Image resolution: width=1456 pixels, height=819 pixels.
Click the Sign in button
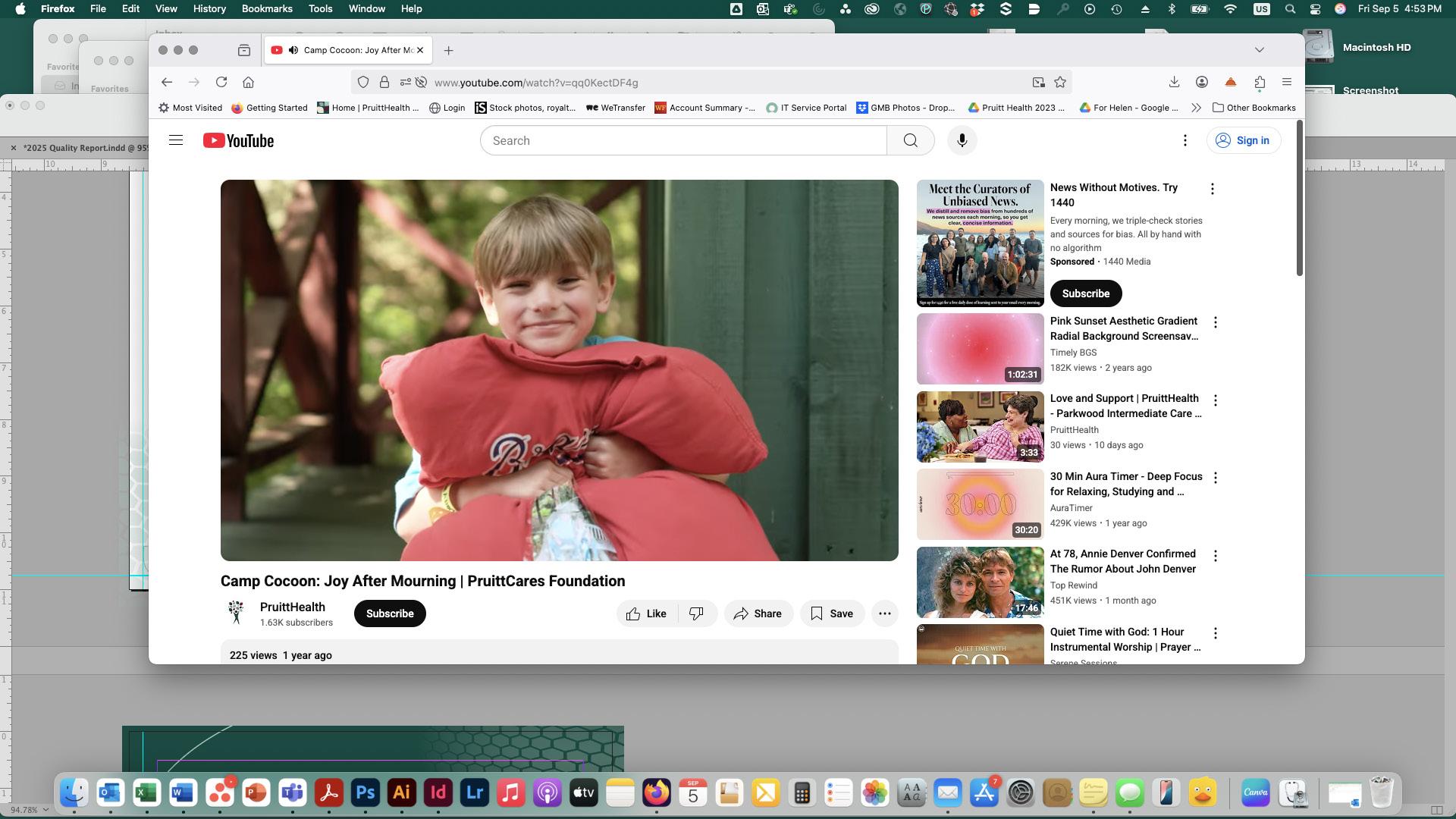[x=1243, y=140]
